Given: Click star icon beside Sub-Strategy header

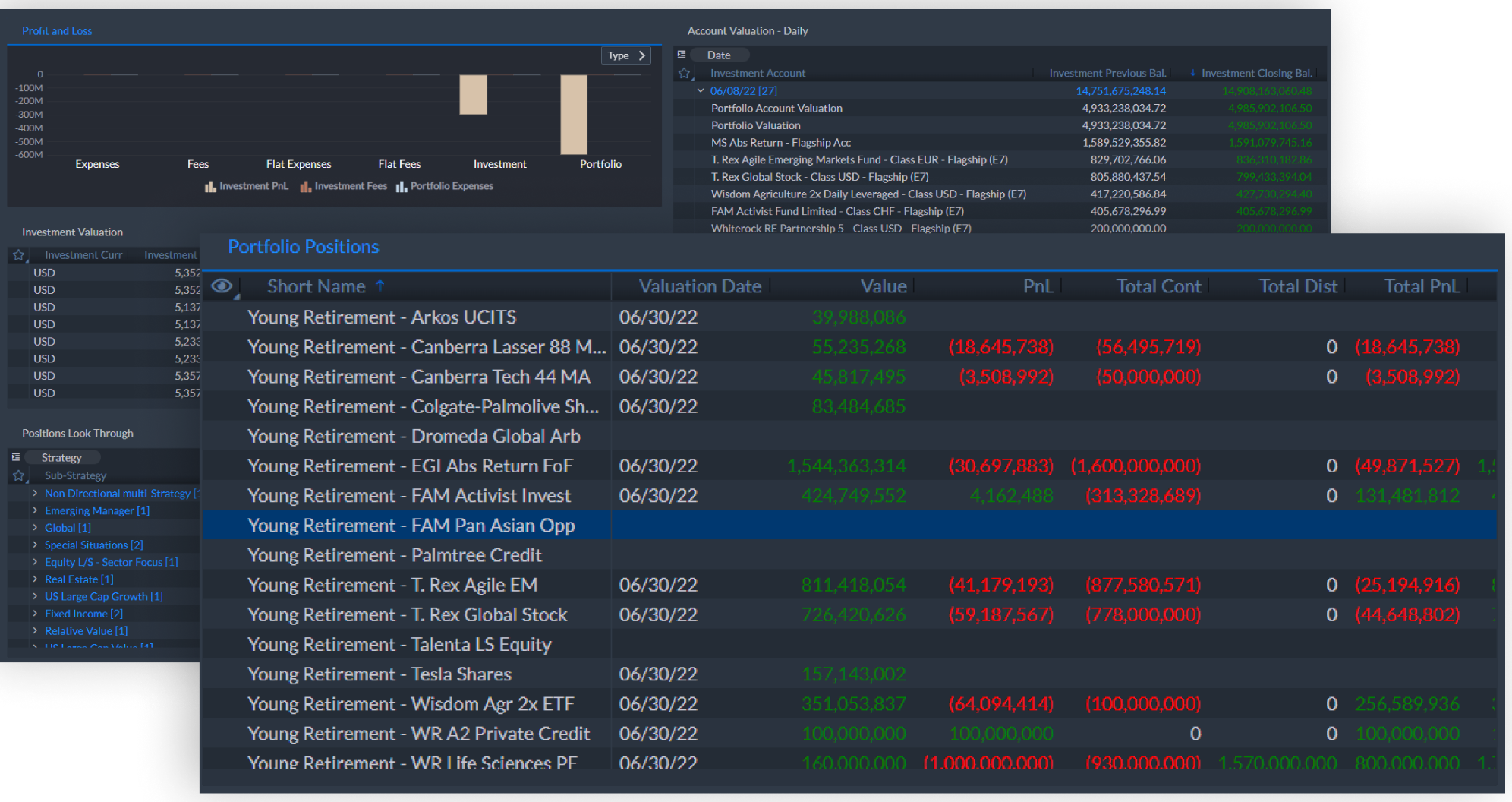Looking at the screenshot, I should pos(19,475).
